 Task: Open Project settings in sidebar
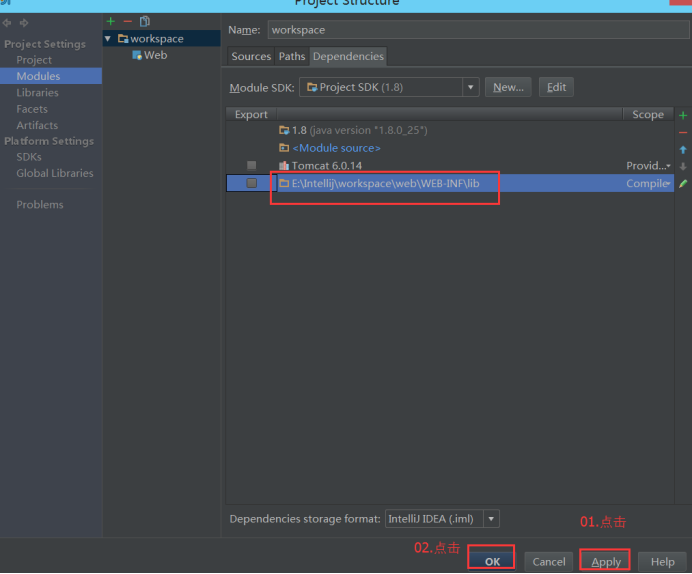34,60
